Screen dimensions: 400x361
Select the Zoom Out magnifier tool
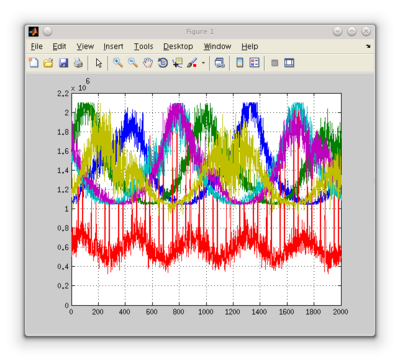(x=133, y=63)
